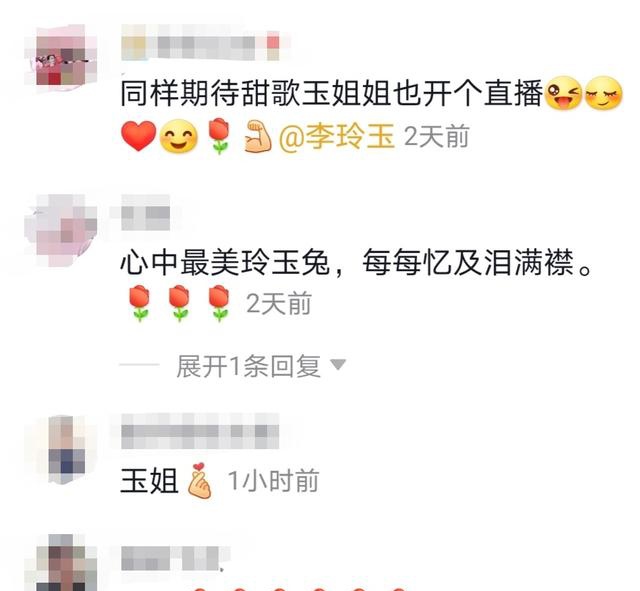Click the smiling blush emoji beside the heart
This screenshot has width=640, height=591.
[x=178, y=136]
